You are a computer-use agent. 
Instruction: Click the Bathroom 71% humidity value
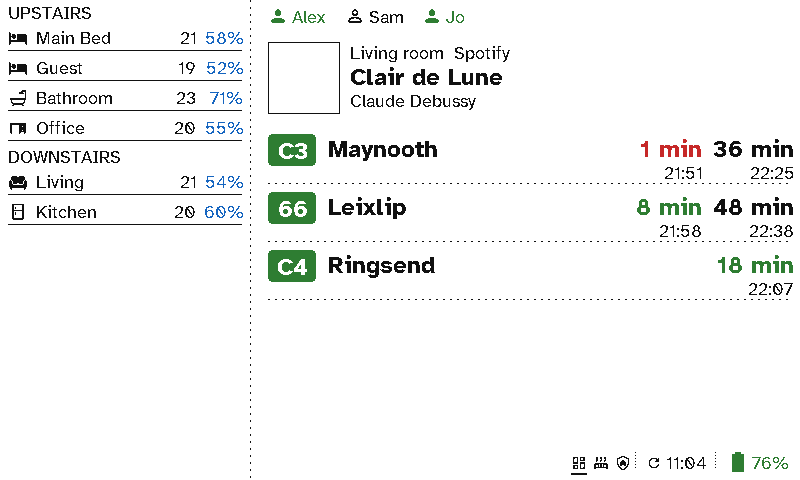tap(226, 98)
